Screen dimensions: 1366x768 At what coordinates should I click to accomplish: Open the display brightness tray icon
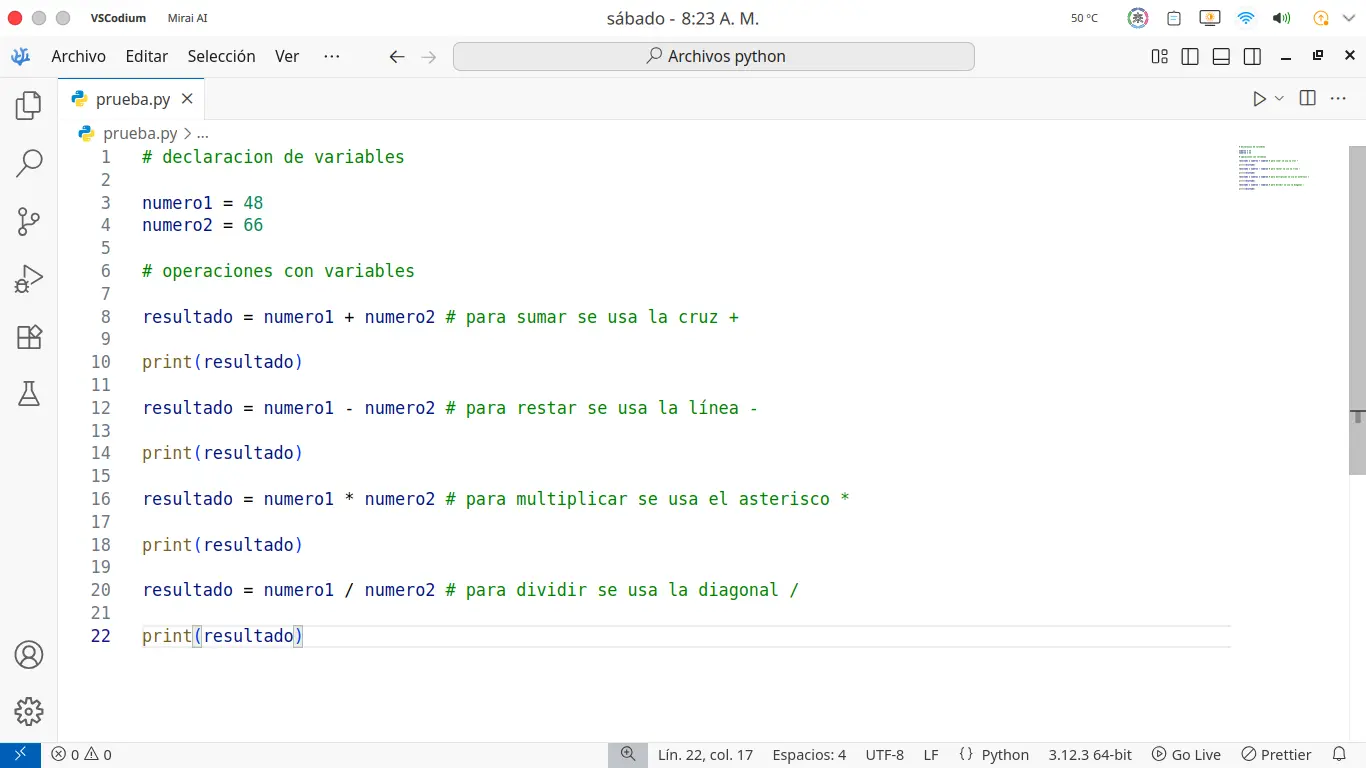[1209, 18]
